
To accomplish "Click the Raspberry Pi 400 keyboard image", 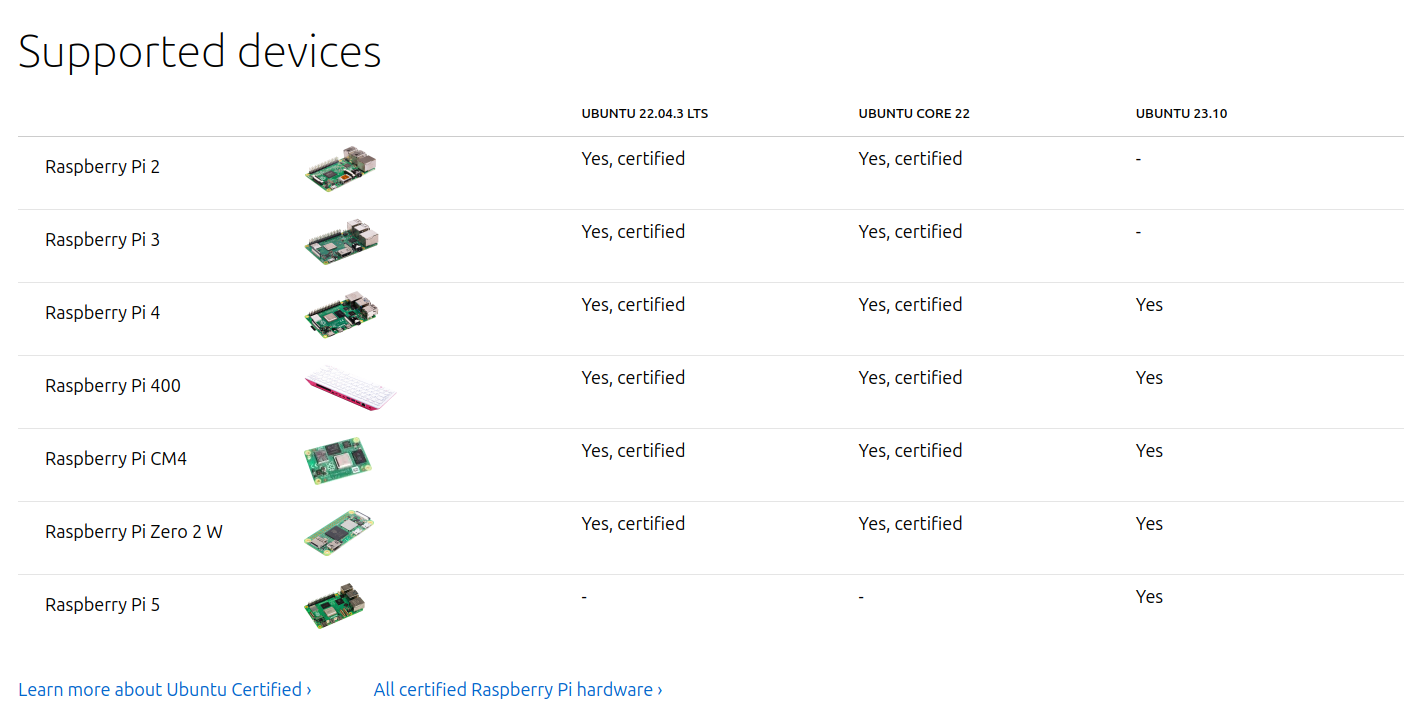I will coord(350,388).
